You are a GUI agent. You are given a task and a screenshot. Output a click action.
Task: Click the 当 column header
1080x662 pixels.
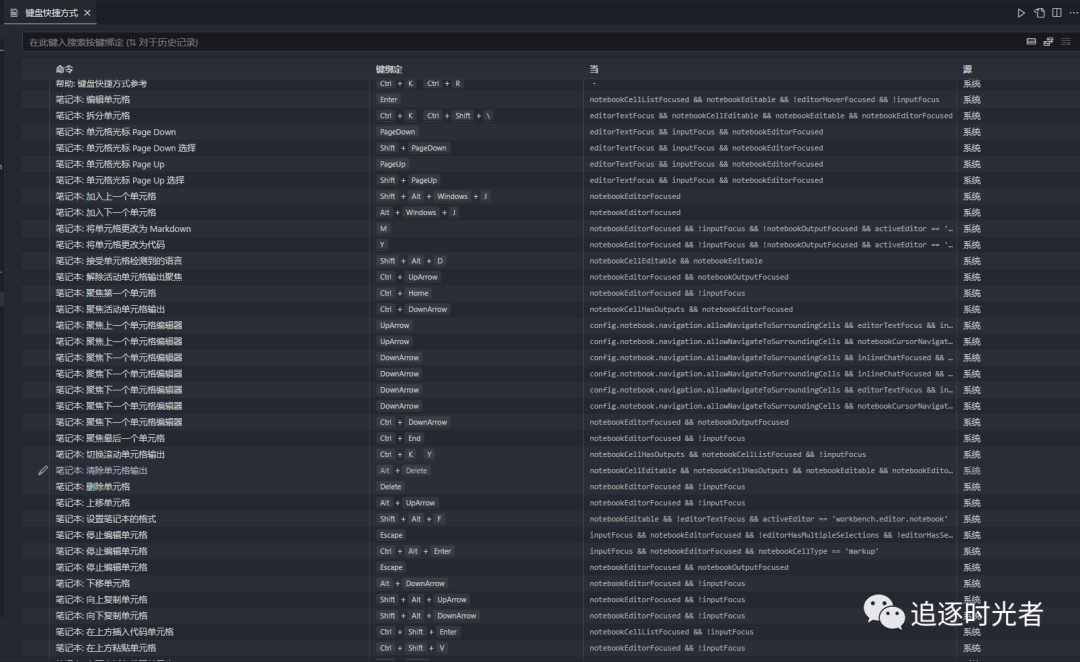pyautogui.click(x=594, y=69)
